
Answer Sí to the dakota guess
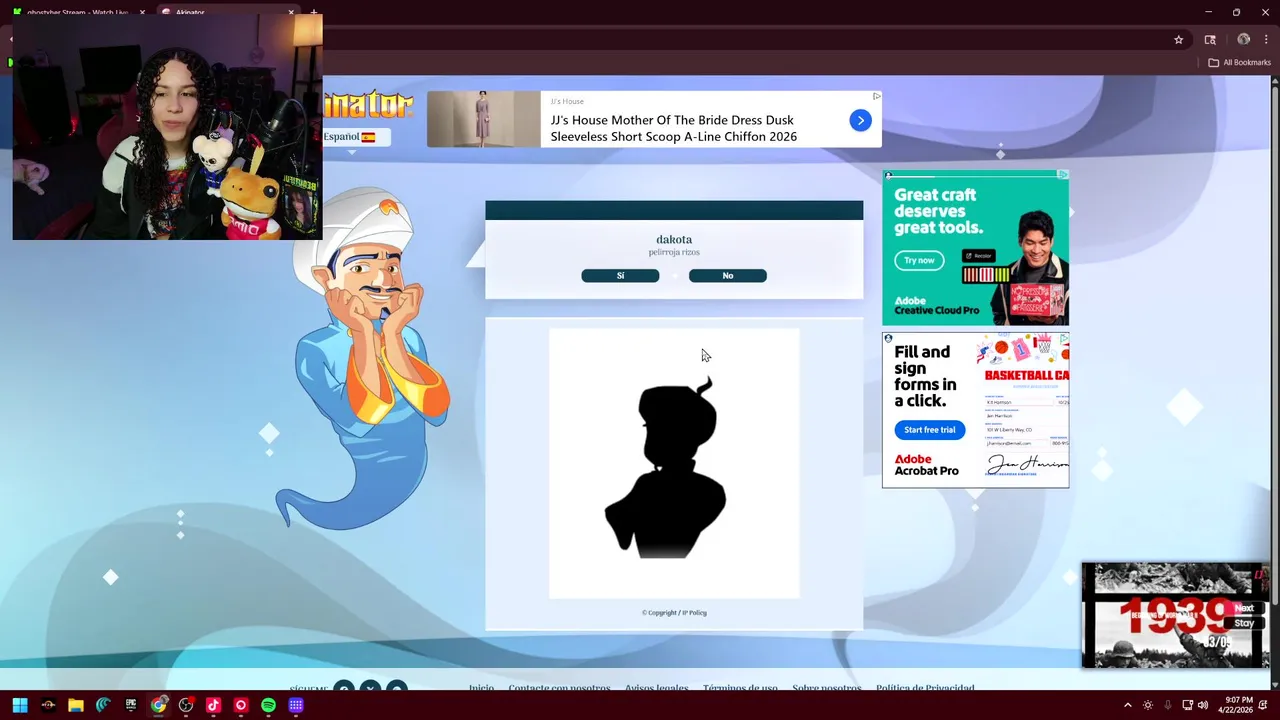pos(620,276)
